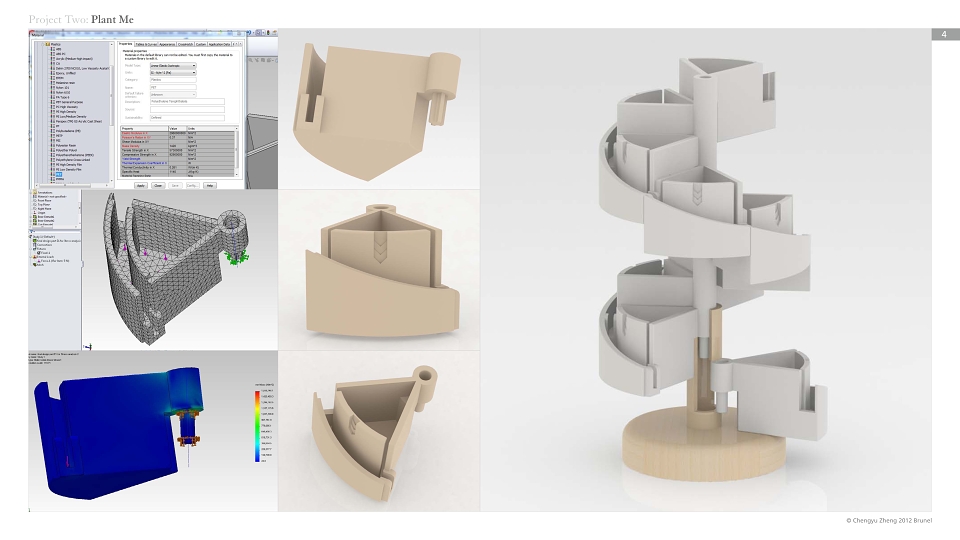Select the Elastic Modulus in X row
This screenshot has width=960, height=540.
178,133
